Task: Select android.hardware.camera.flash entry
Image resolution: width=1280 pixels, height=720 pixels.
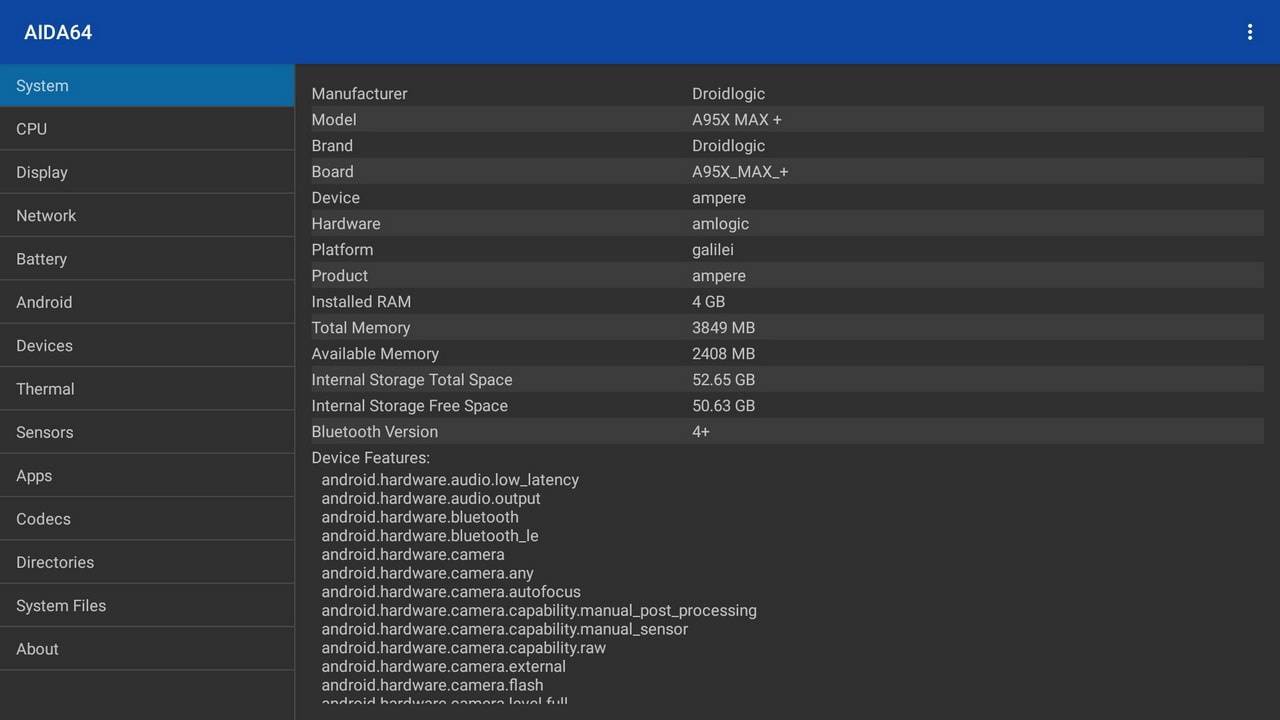Action: (432, 685)
